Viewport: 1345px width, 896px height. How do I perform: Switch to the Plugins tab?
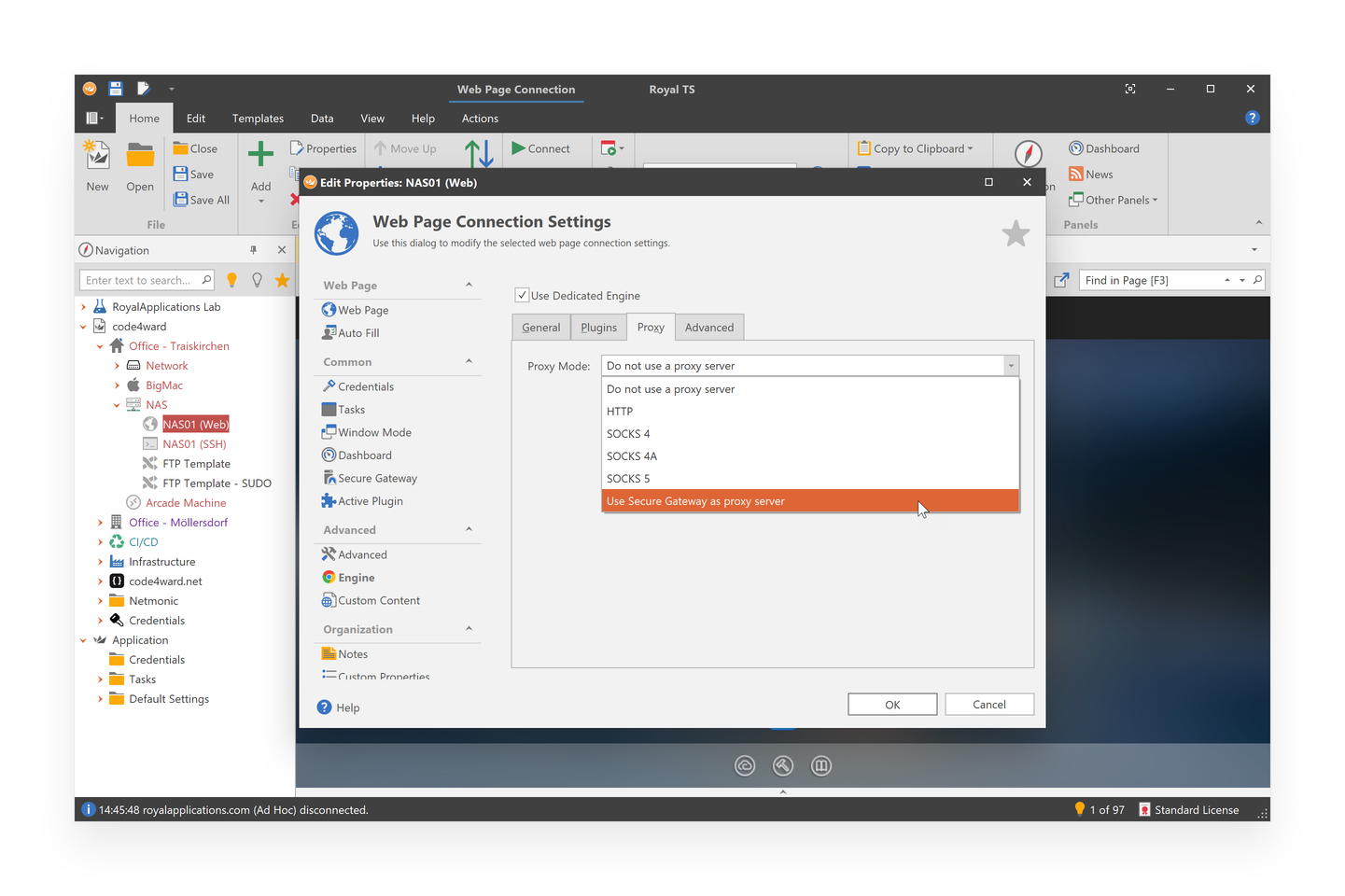598,328
